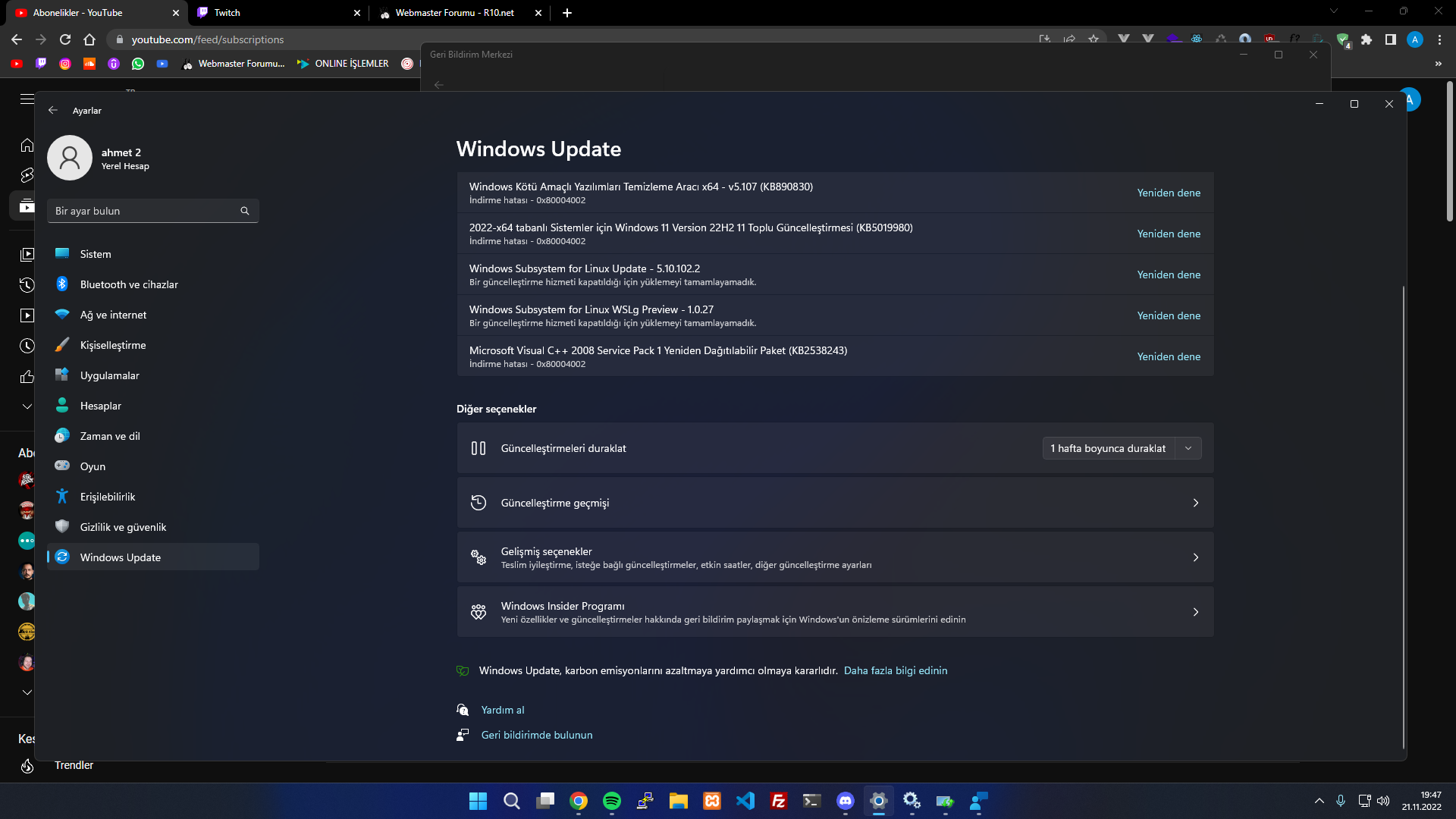
Task: Open Visual Studio Code from the taskbar
Action: coord(745,801)
